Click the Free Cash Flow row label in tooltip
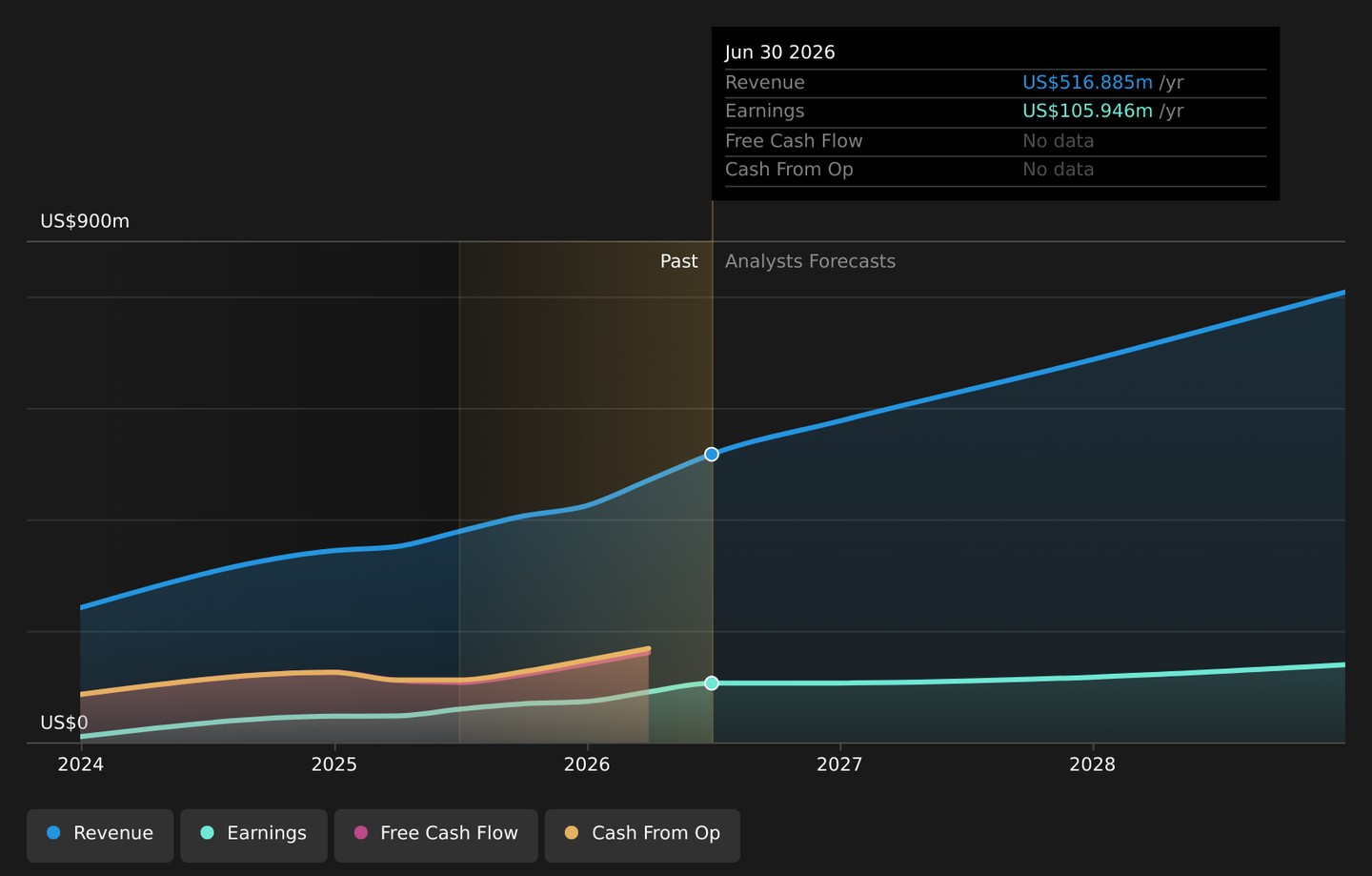 pyautogui.click(x=794, y=141)
